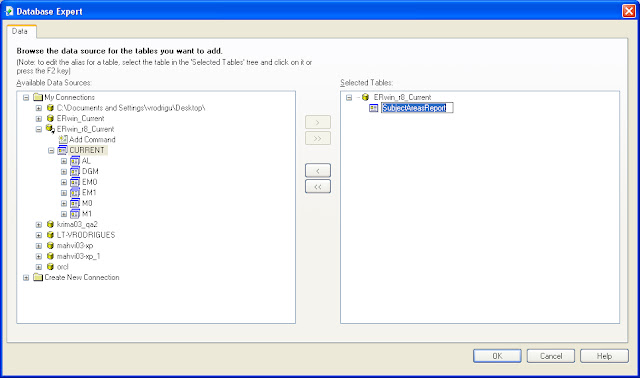This screenshot has height=378, width=640.
Task: Click the EM0 table icon
Action: [75, 182]
